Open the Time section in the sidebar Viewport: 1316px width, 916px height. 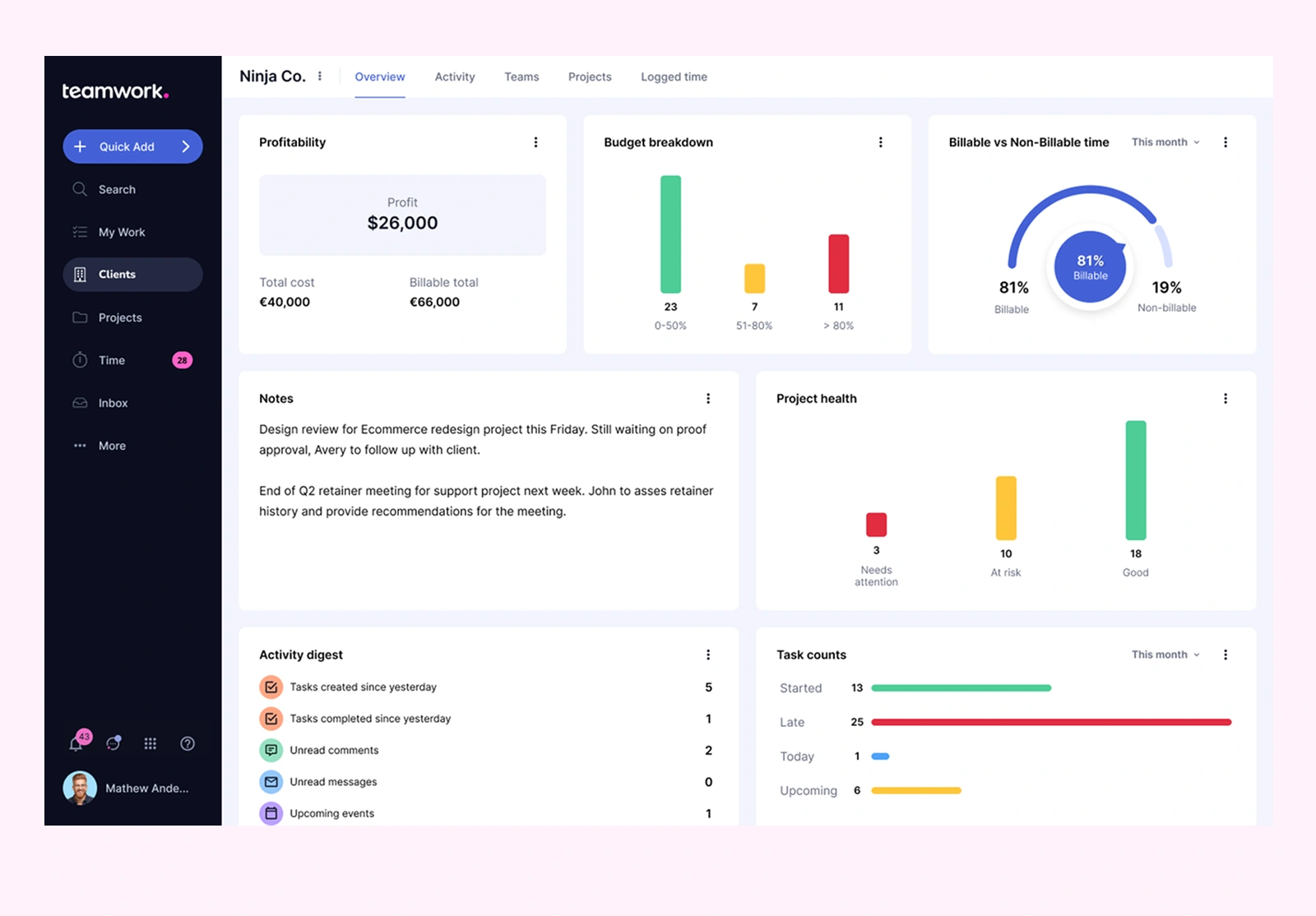pos(112,361)
